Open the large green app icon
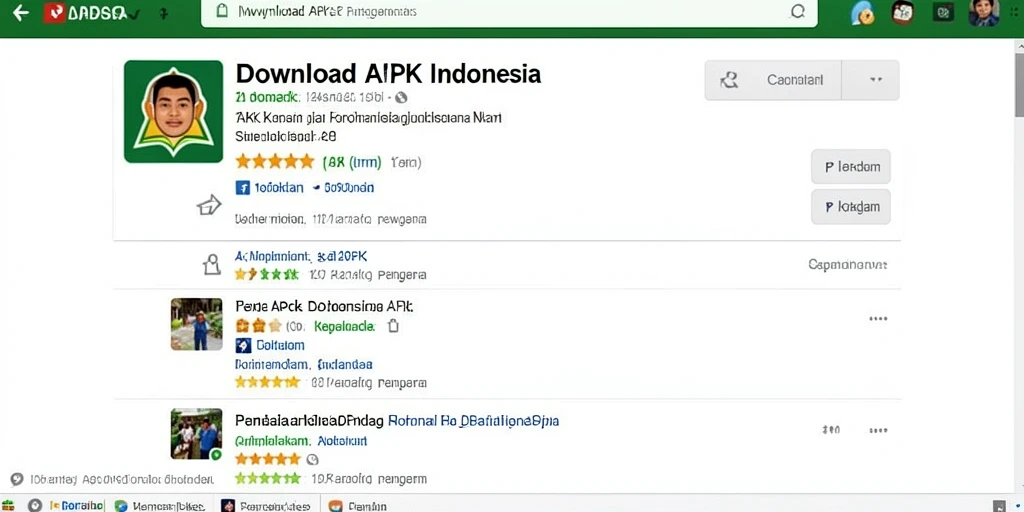The height and width of the screenshot is (512, 1024). tap(173, 111)
